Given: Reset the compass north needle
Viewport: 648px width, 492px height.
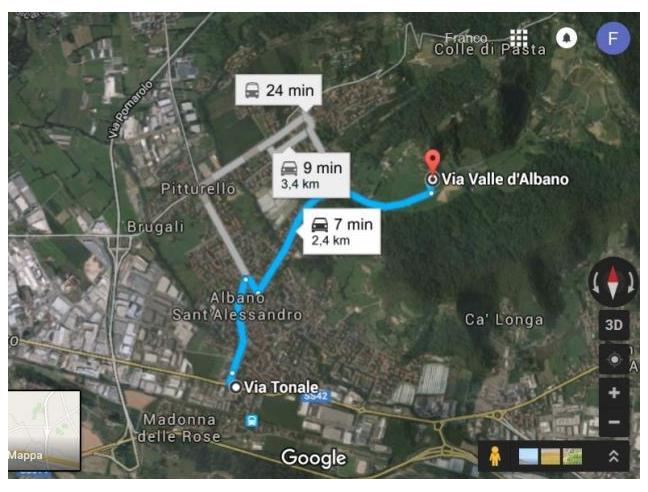Looking at the screenshot, I should point(613,283).
